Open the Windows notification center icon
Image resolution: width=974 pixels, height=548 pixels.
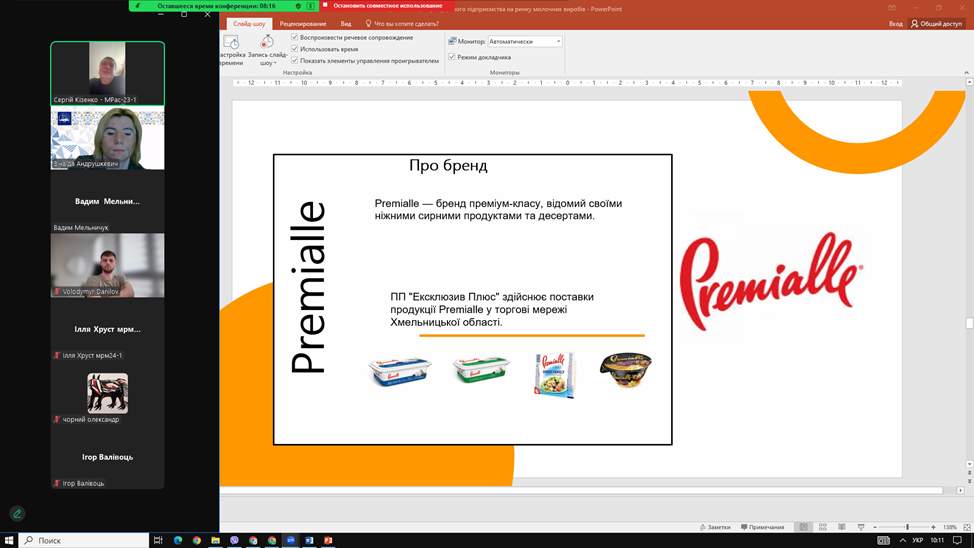point(958,540)
